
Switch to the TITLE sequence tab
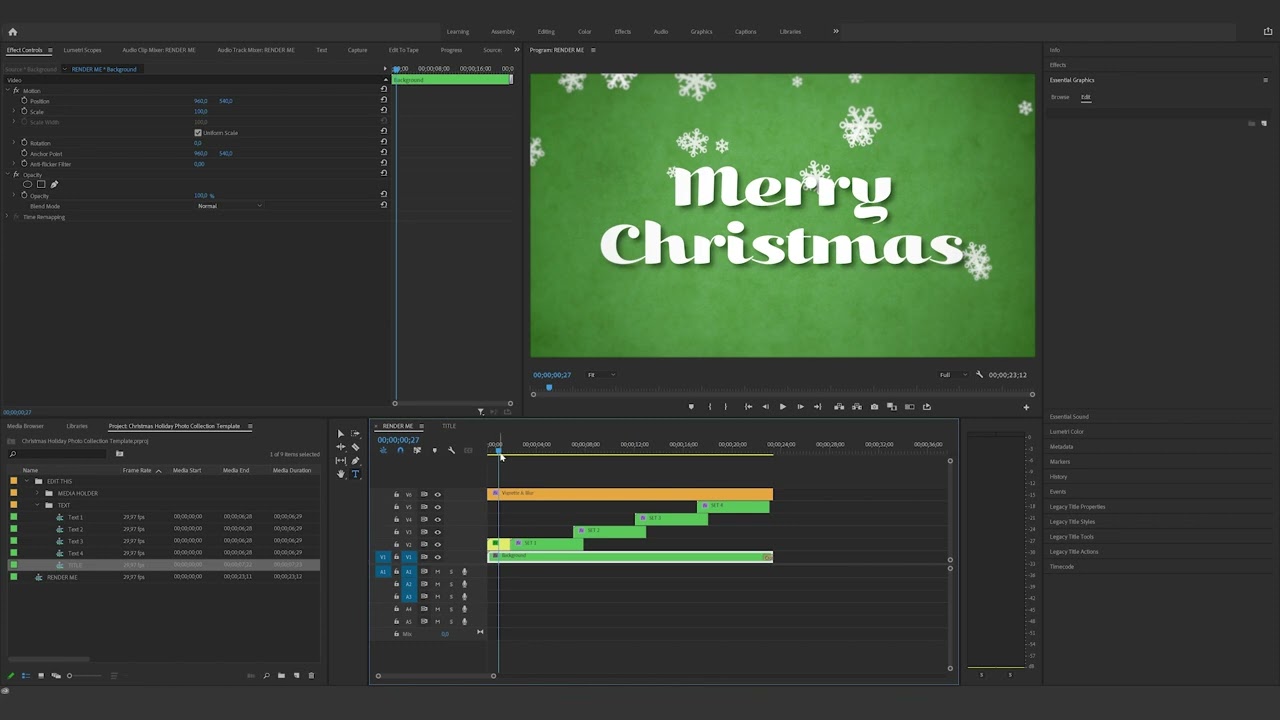[x=449, y=426]
